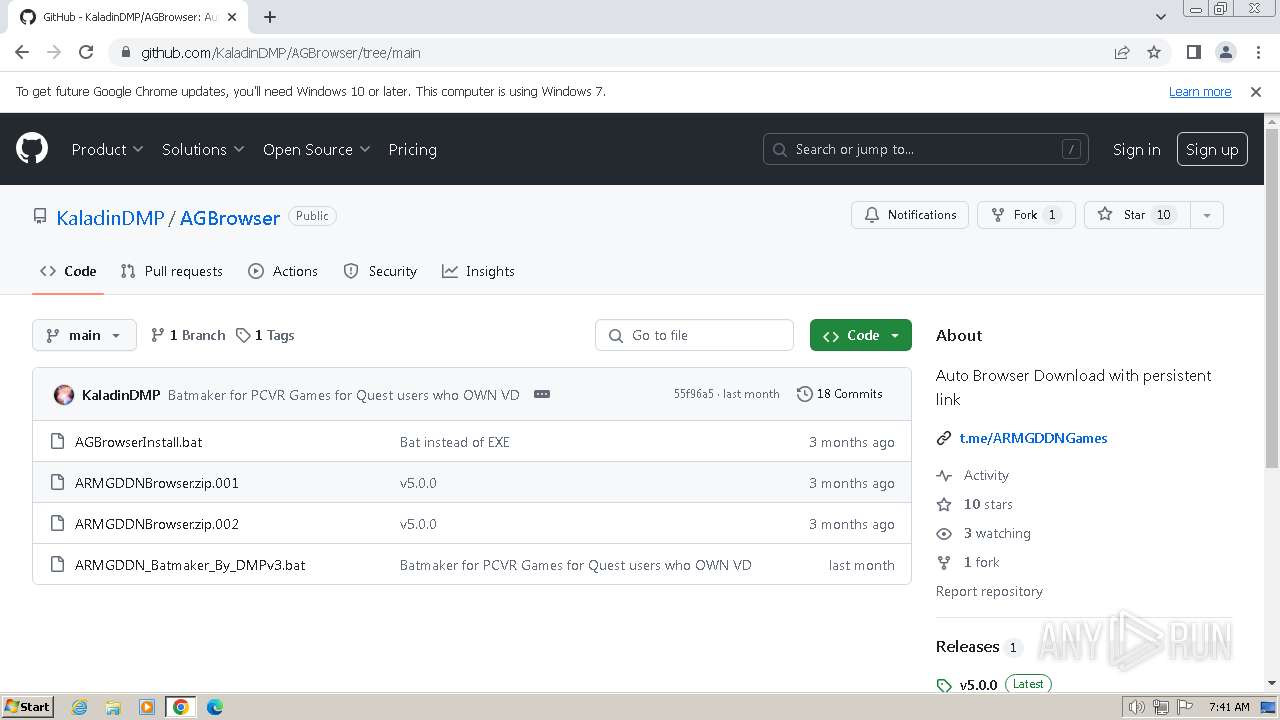Screen dimensions: 1280x720
Task: Expand commit message details ellipsis
Action: 542,394
